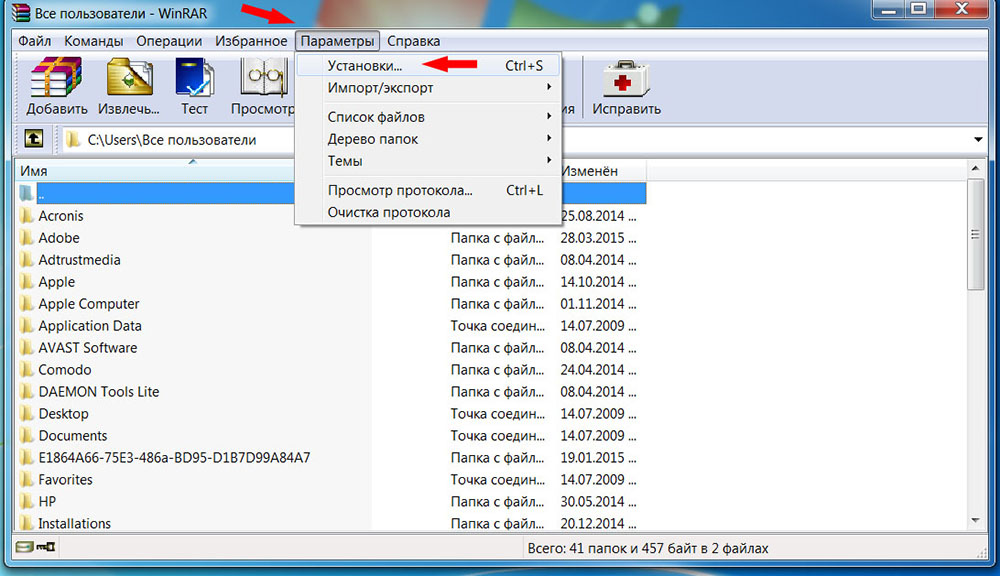Click the Просмотр (View) toolbar icon

265,78
